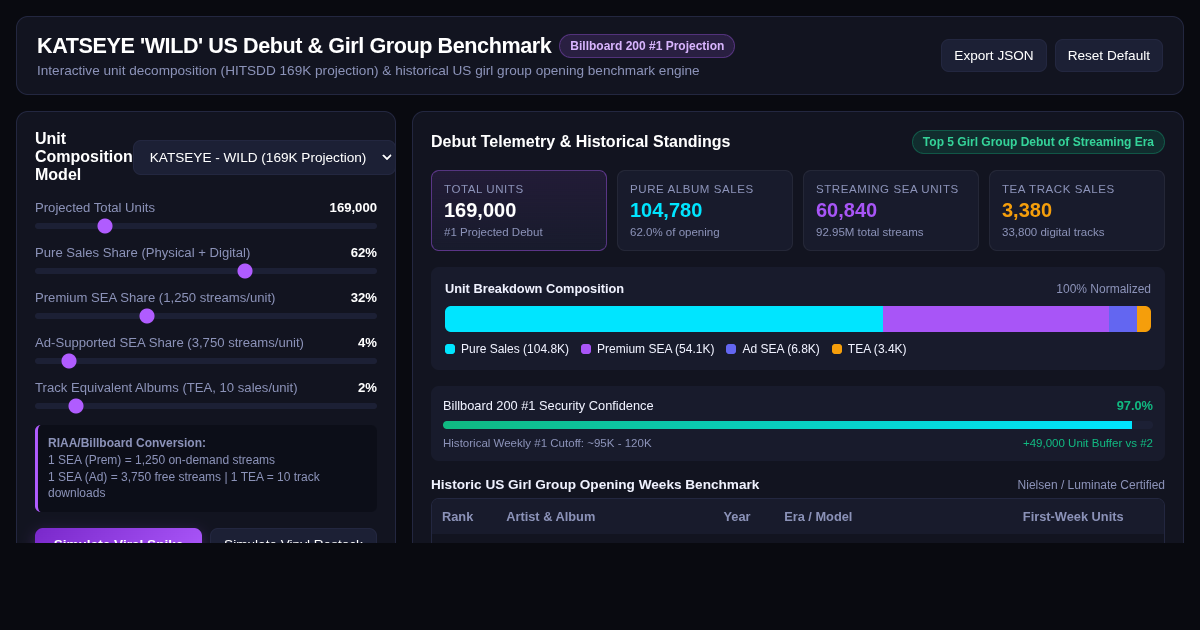The width and height of the screenshot is (1200, 630).
Task: Open the KATSEYE - WILD projection dropdown
Action: click(x=264, y=157)
